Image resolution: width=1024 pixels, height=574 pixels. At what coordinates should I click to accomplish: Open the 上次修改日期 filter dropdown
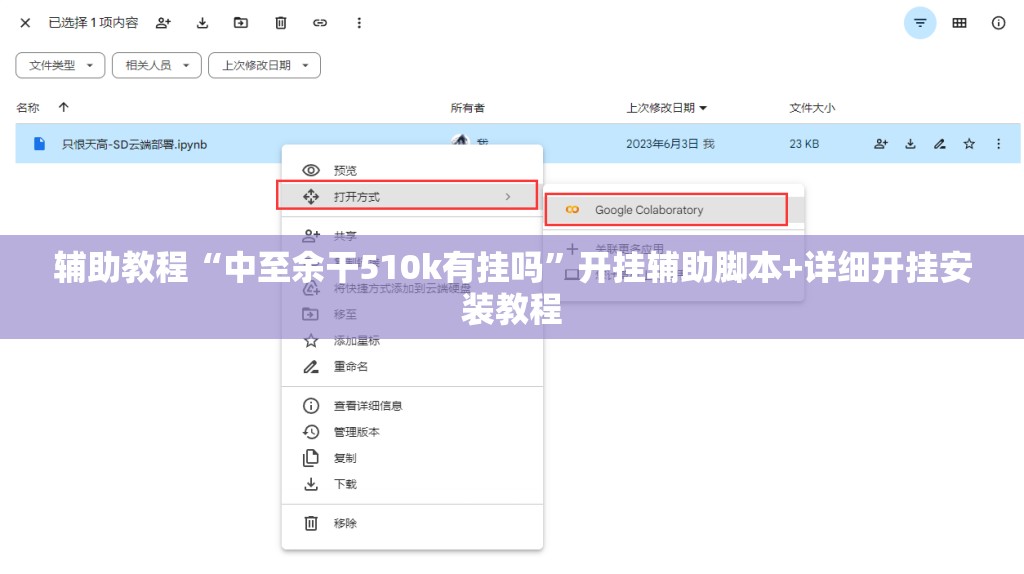[264, 65]
